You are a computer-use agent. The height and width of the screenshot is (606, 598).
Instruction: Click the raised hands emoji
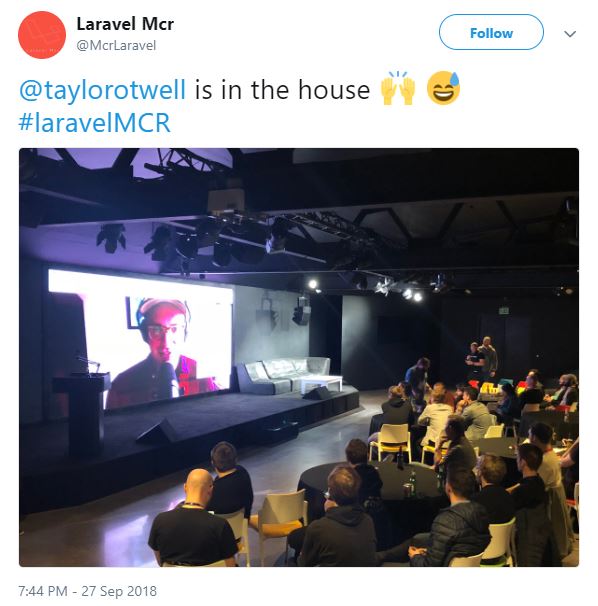click(x=398, y=88)
